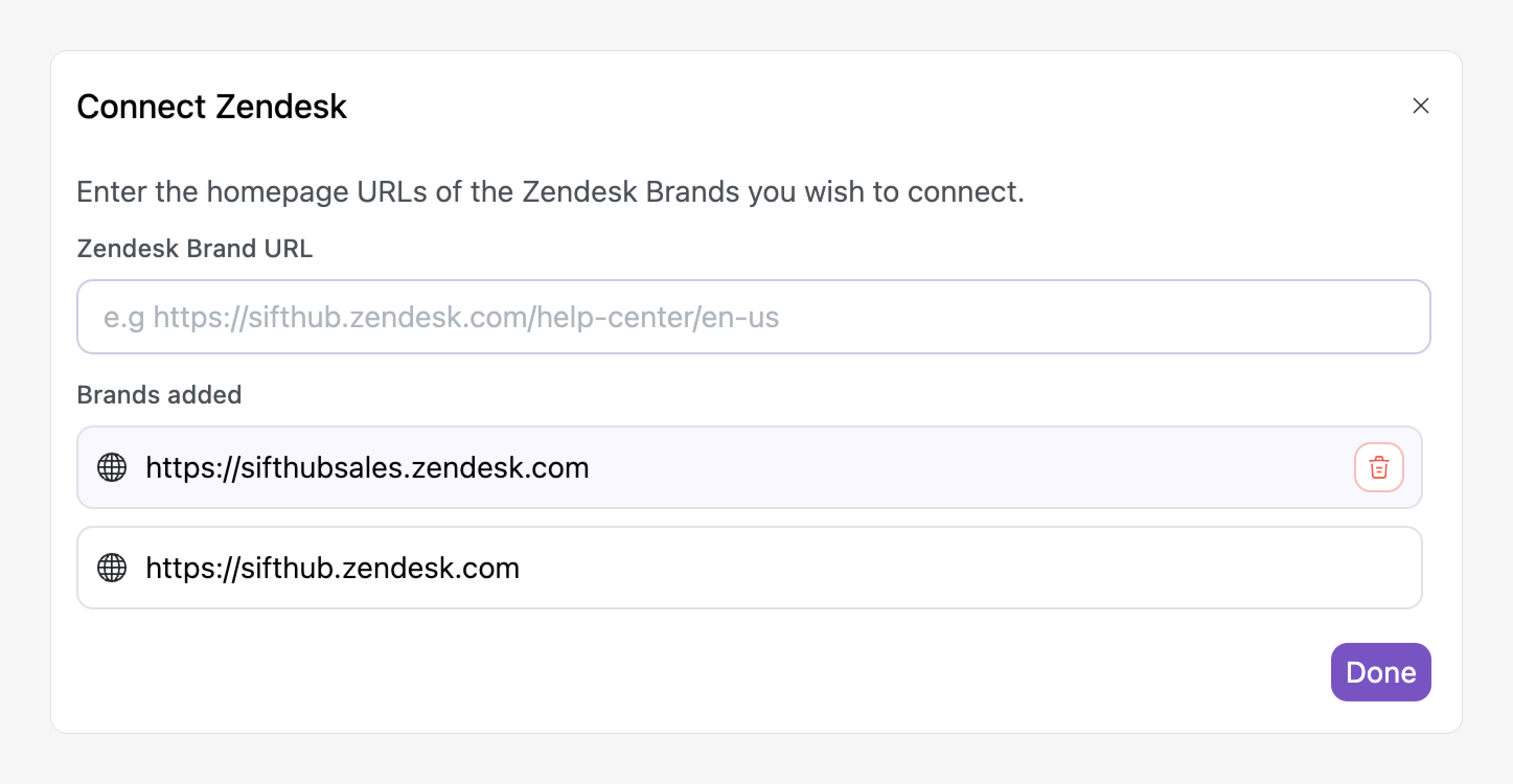Click the "e.g" prefix of the URL placeholder

pos(123,318)
